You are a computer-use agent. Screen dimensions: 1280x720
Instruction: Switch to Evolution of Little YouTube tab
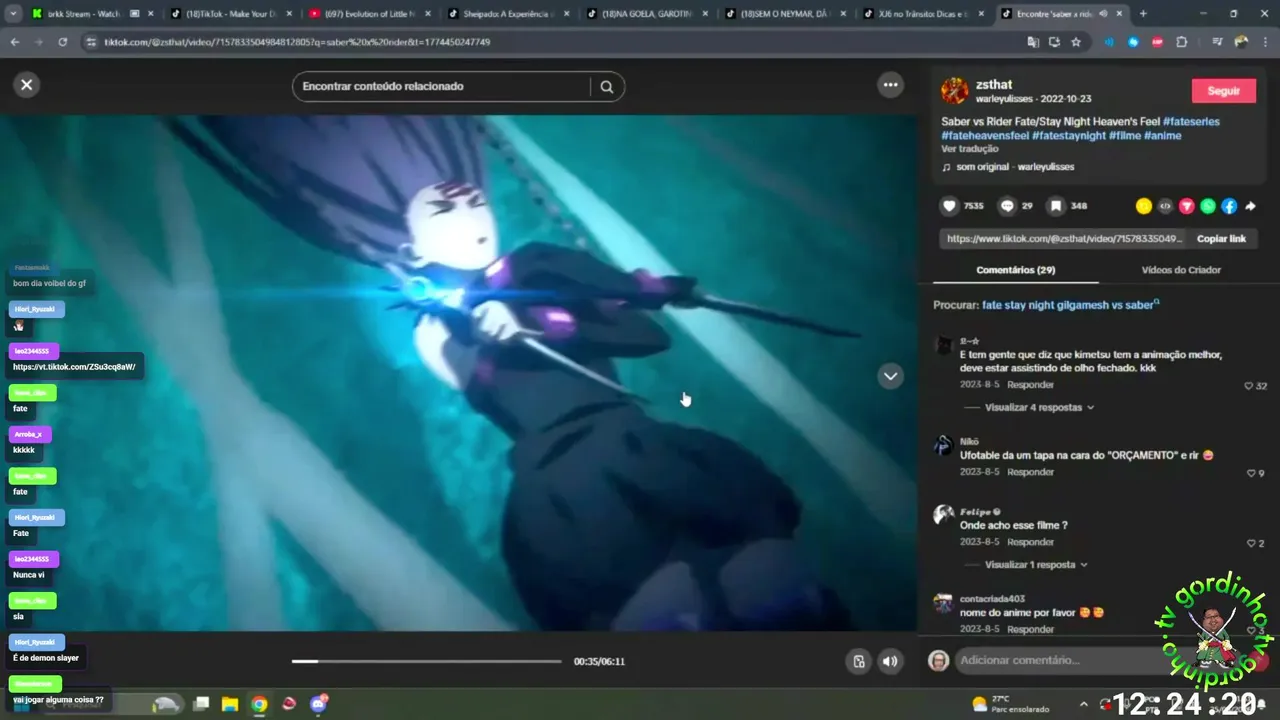[370, 14]
